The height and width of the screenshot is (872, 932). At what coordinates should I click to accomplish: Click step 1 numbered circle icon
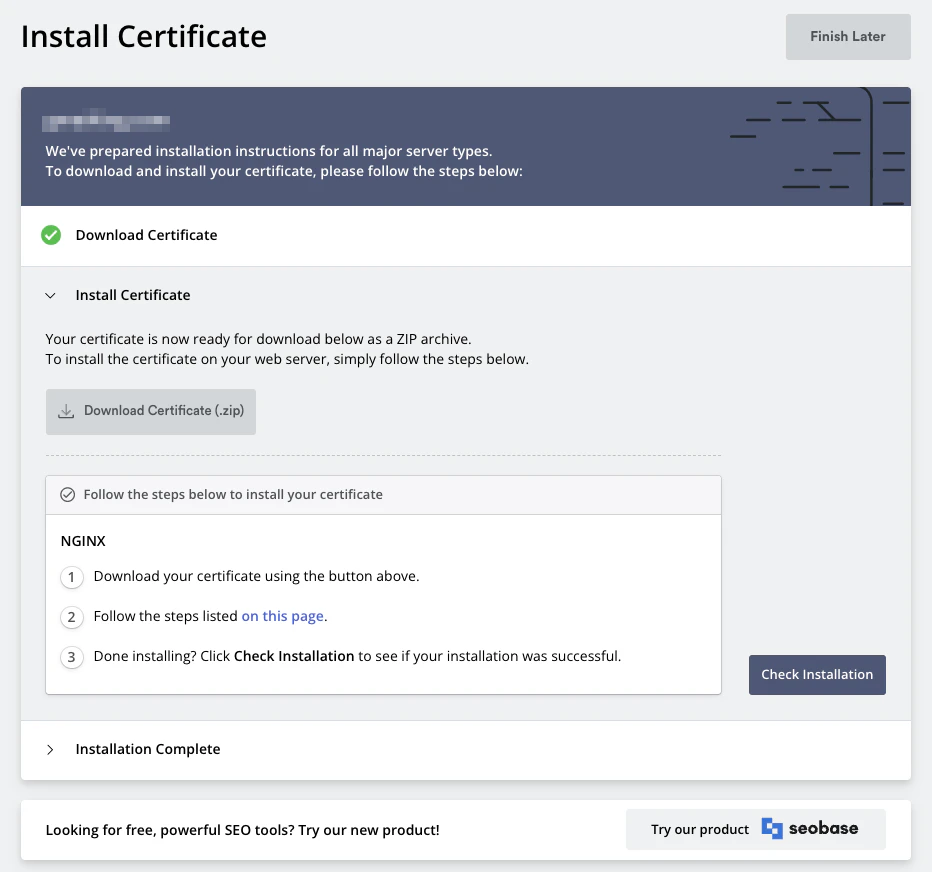pyautogui.click(x=71, y=577)
